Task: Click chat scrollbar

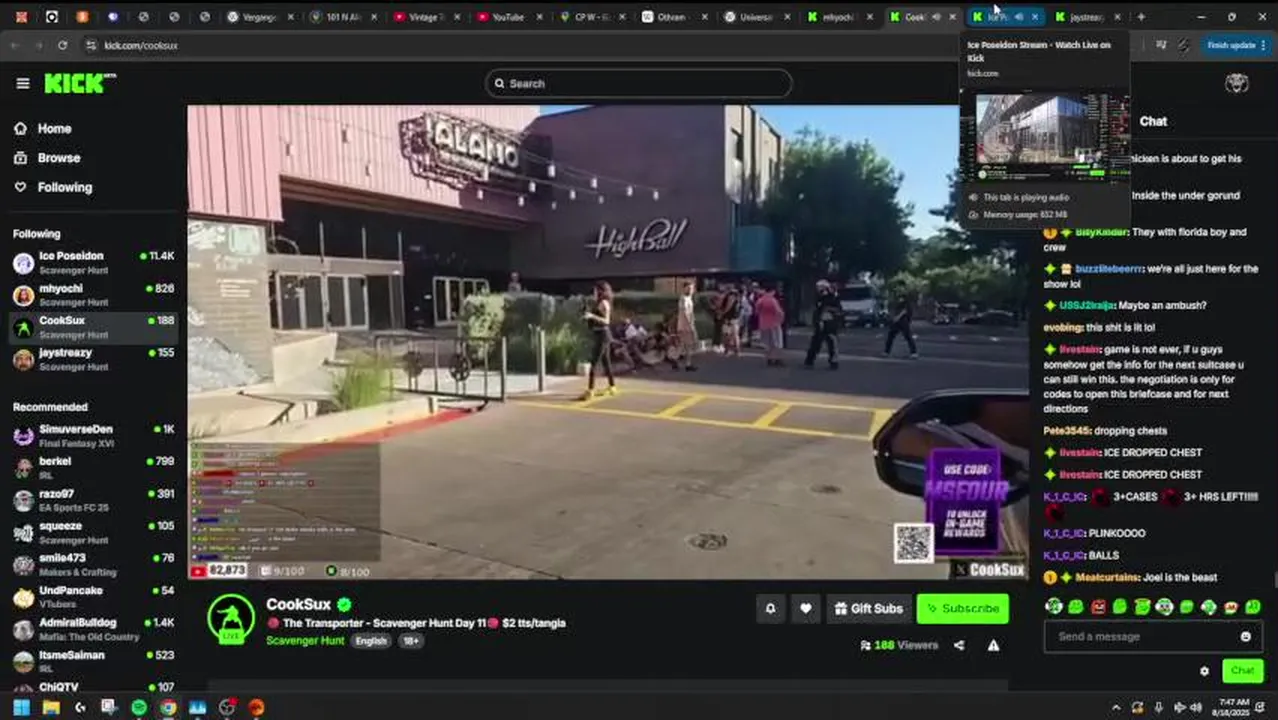Action: click(1274, 580)
